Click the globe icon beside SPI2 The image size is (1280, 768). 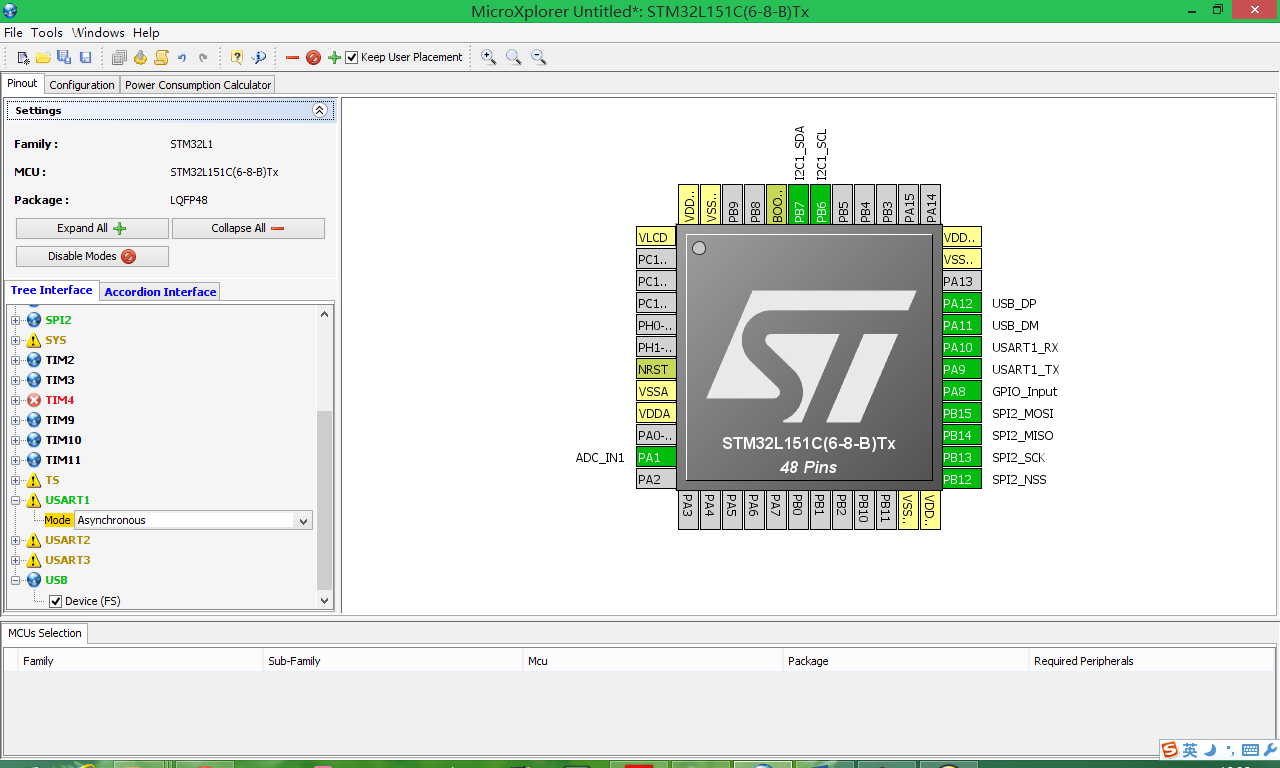pos(34,320)
